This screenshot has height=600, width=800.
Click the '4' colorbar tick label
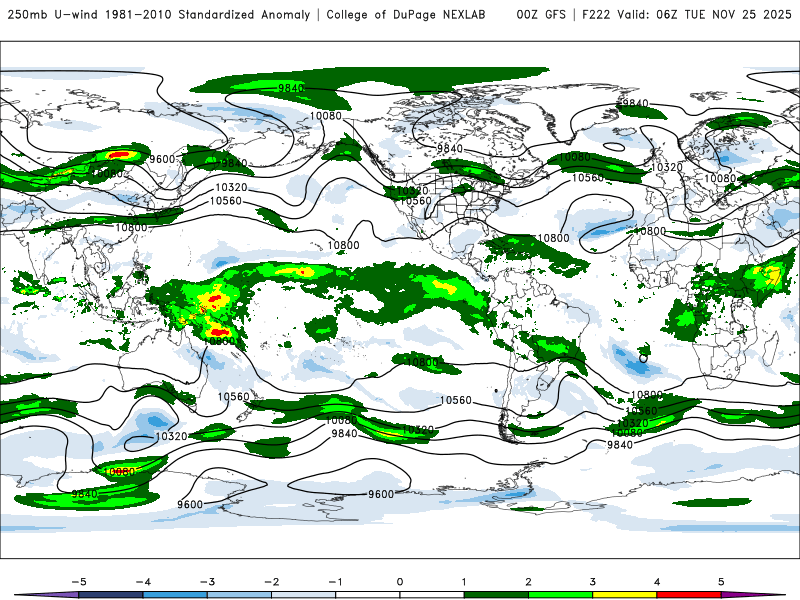pos(657,582)
